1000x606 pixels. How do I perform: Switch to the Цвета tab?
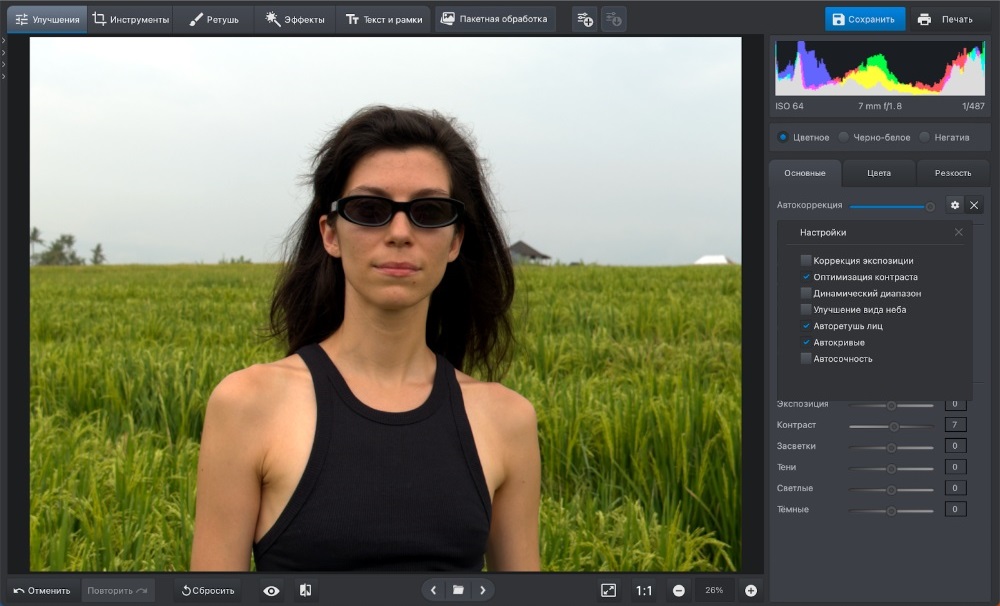pos(879,173)
